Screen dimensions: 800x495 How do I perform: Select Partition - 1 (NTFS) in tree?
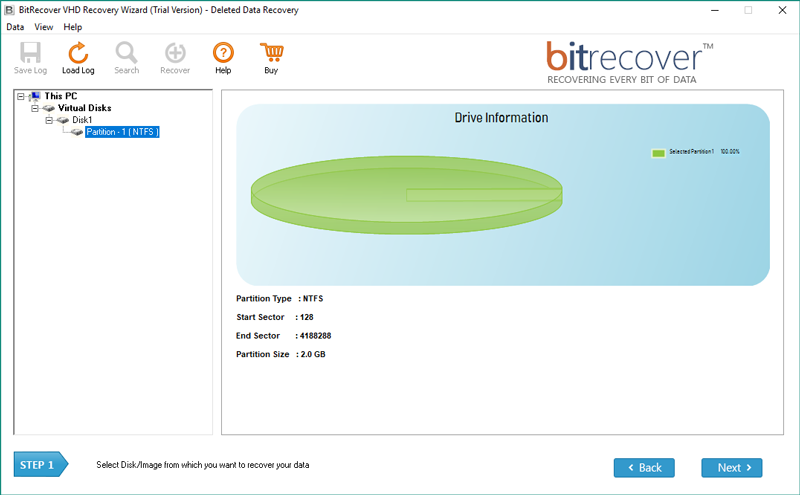[122, 132]
